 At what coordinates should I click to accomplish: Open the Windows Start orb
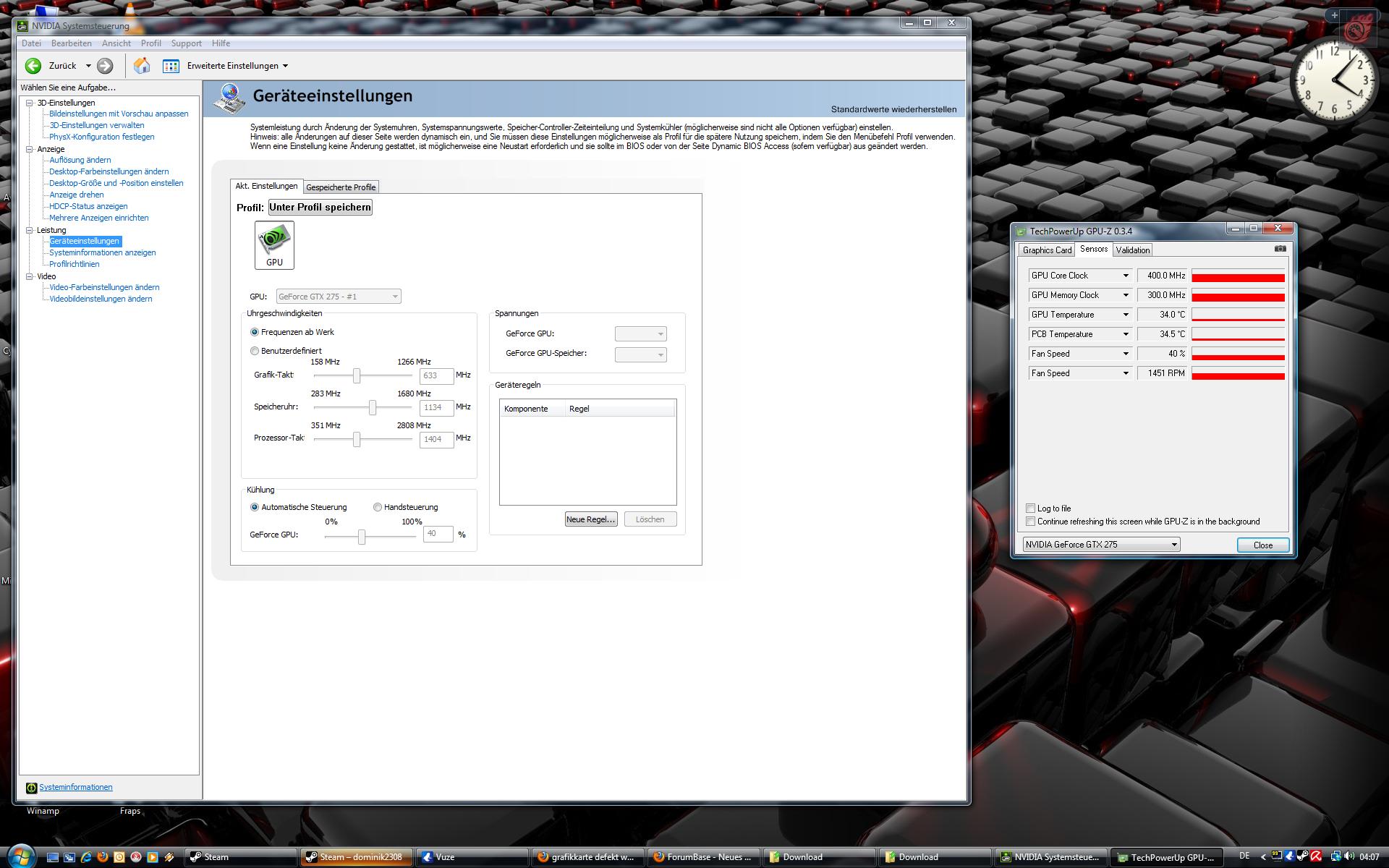click(x=20, y=856)
